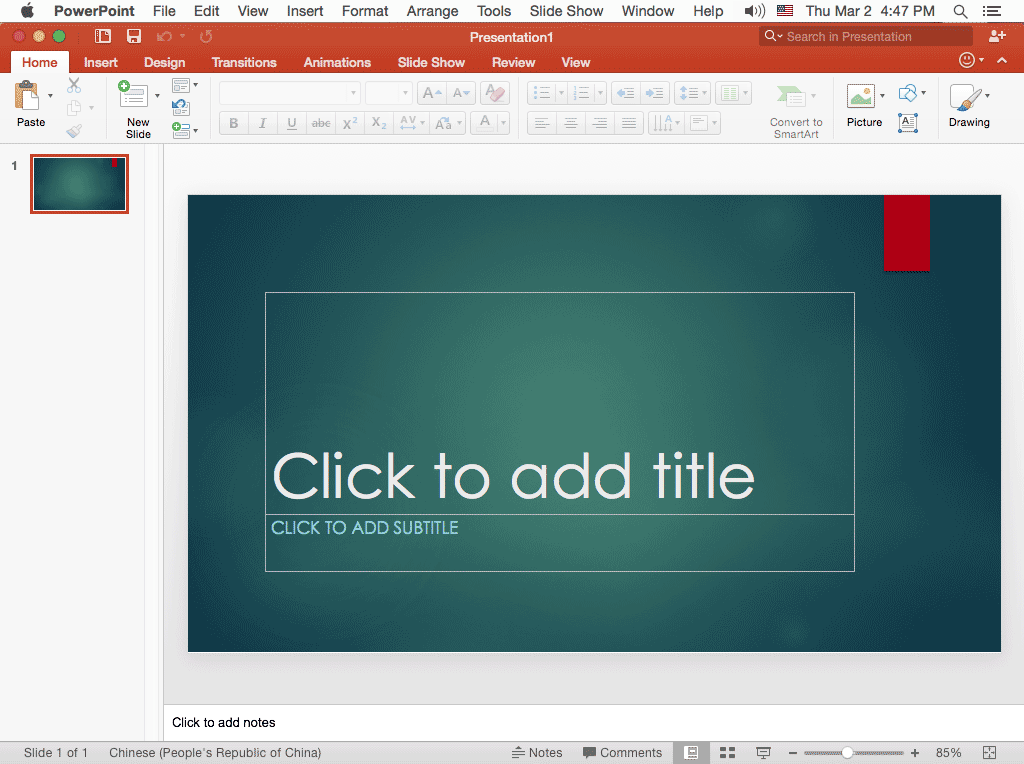Screen dimensions: 1024x764
Task: Click the Save floppy disk icon
Action: coord(134,37)
